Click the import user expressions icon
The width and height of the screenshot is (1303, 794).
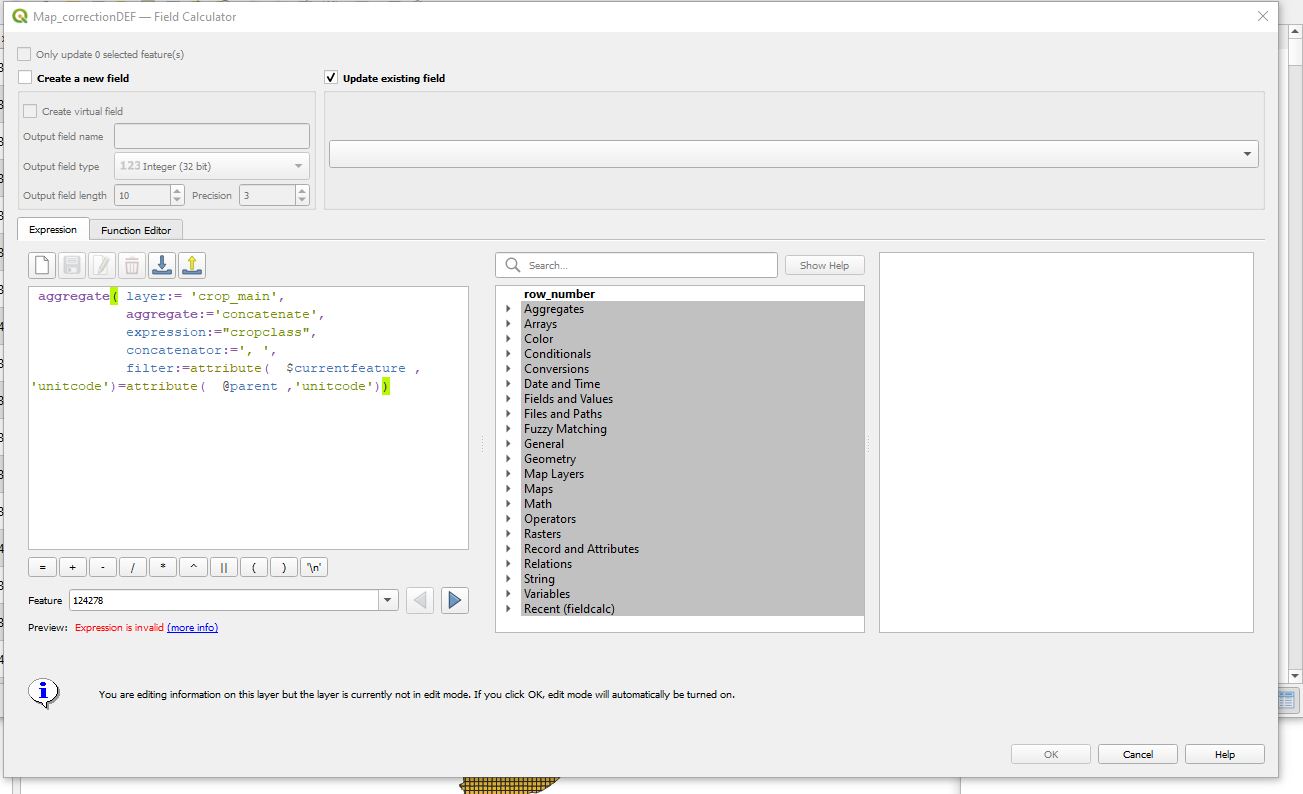[162, 265]
